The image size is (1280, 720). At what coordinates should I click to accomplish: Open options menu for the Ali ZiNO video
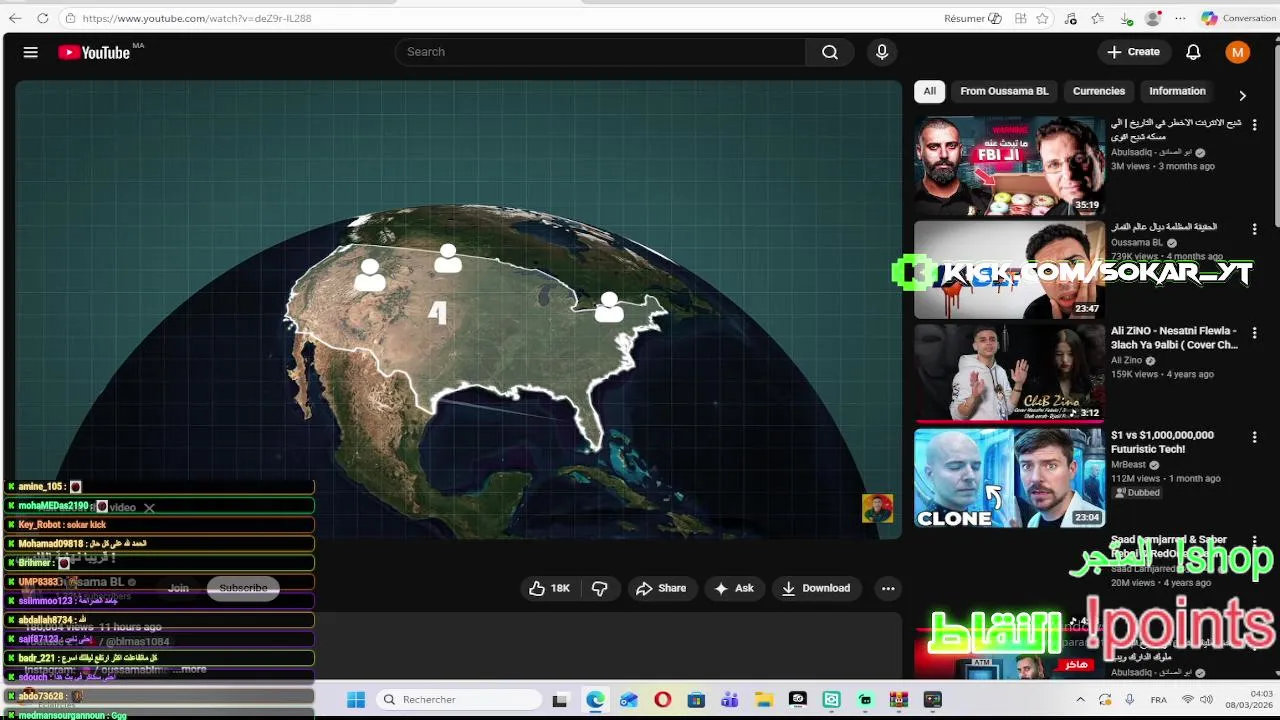tap(1254, 333)
